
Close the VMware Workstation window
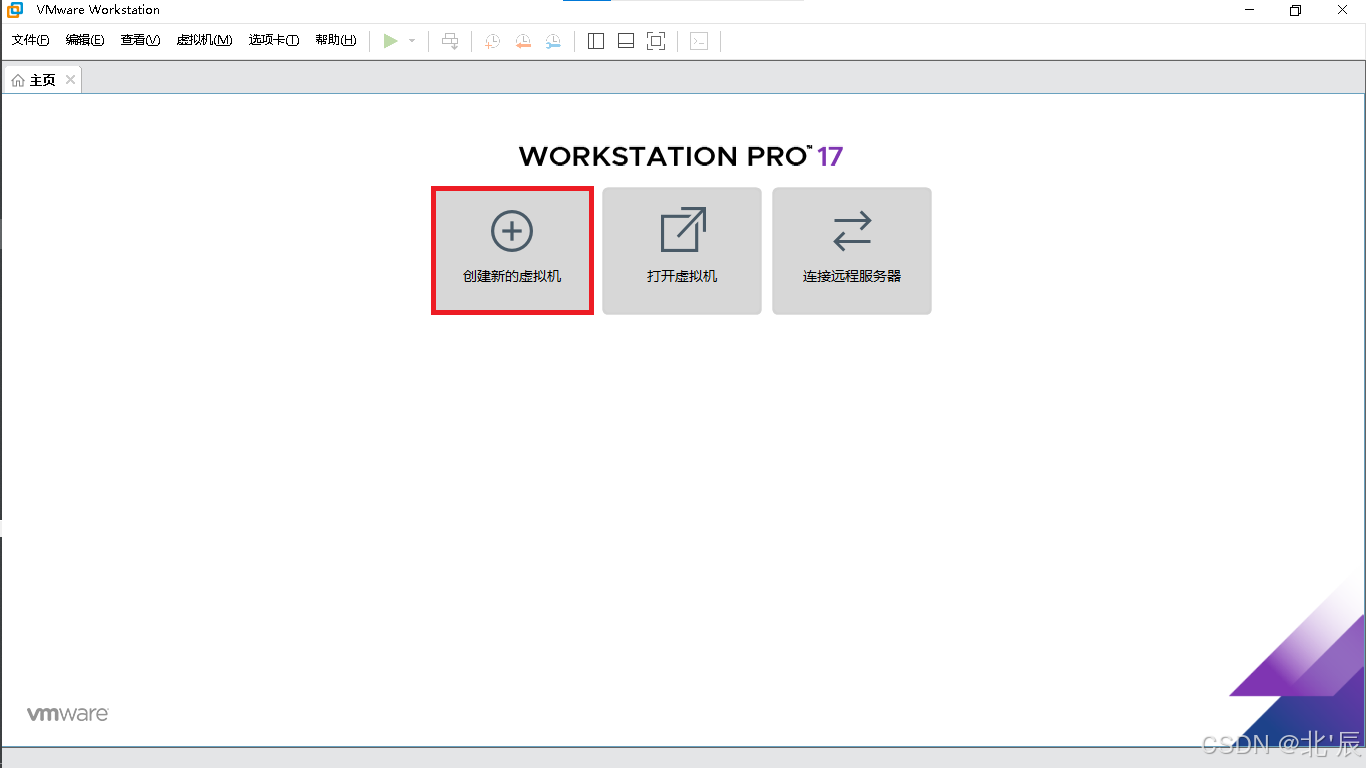tap(1342, 10)
